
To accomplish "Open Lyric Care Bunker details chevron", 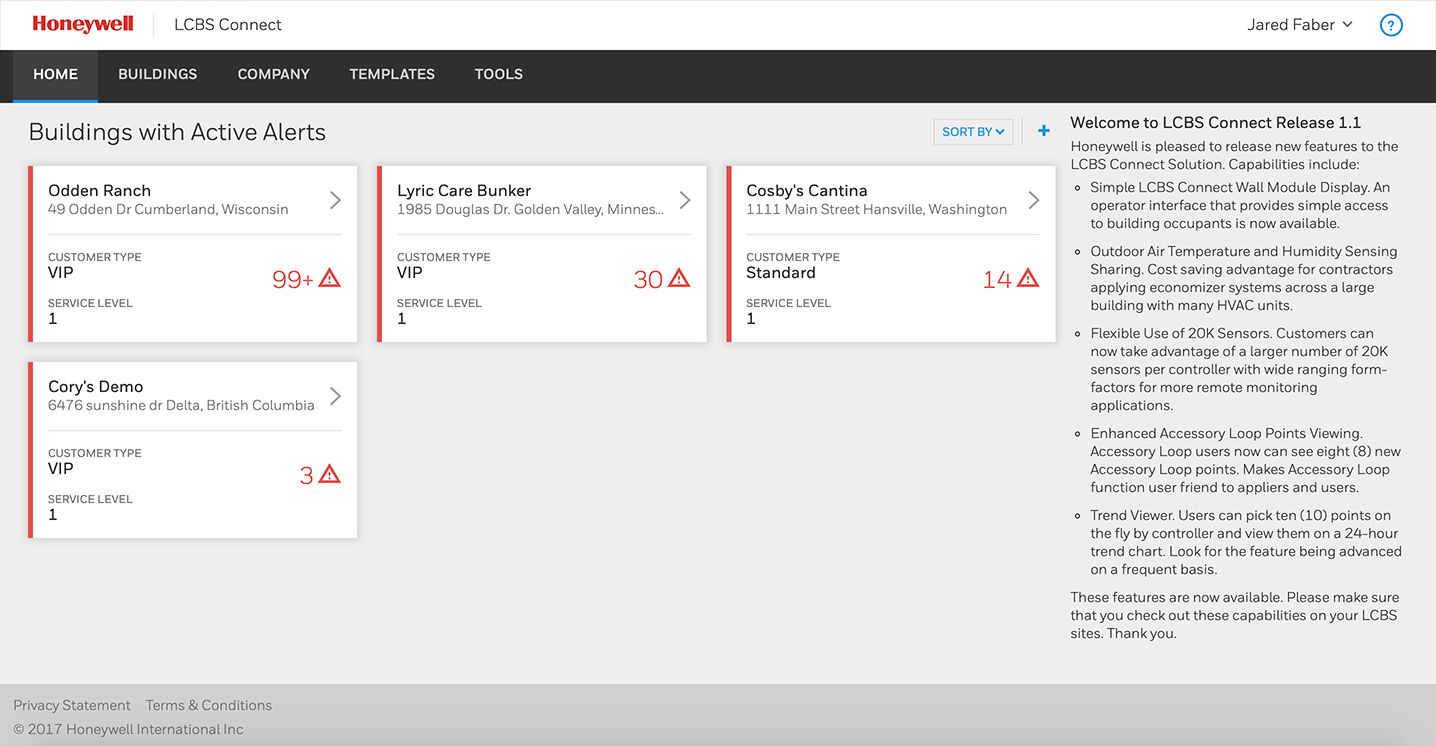I will click(x=685, y=200).
